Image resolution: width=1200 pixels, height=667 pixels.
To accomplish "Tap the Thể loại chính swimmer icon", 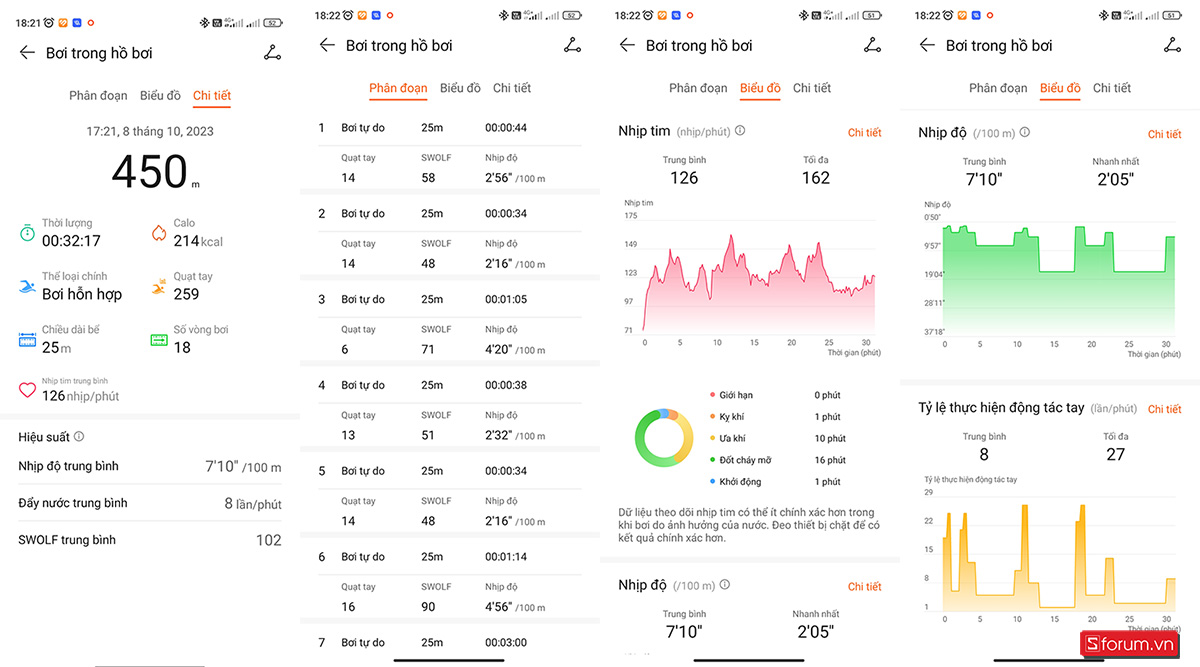I will point(27,287).
